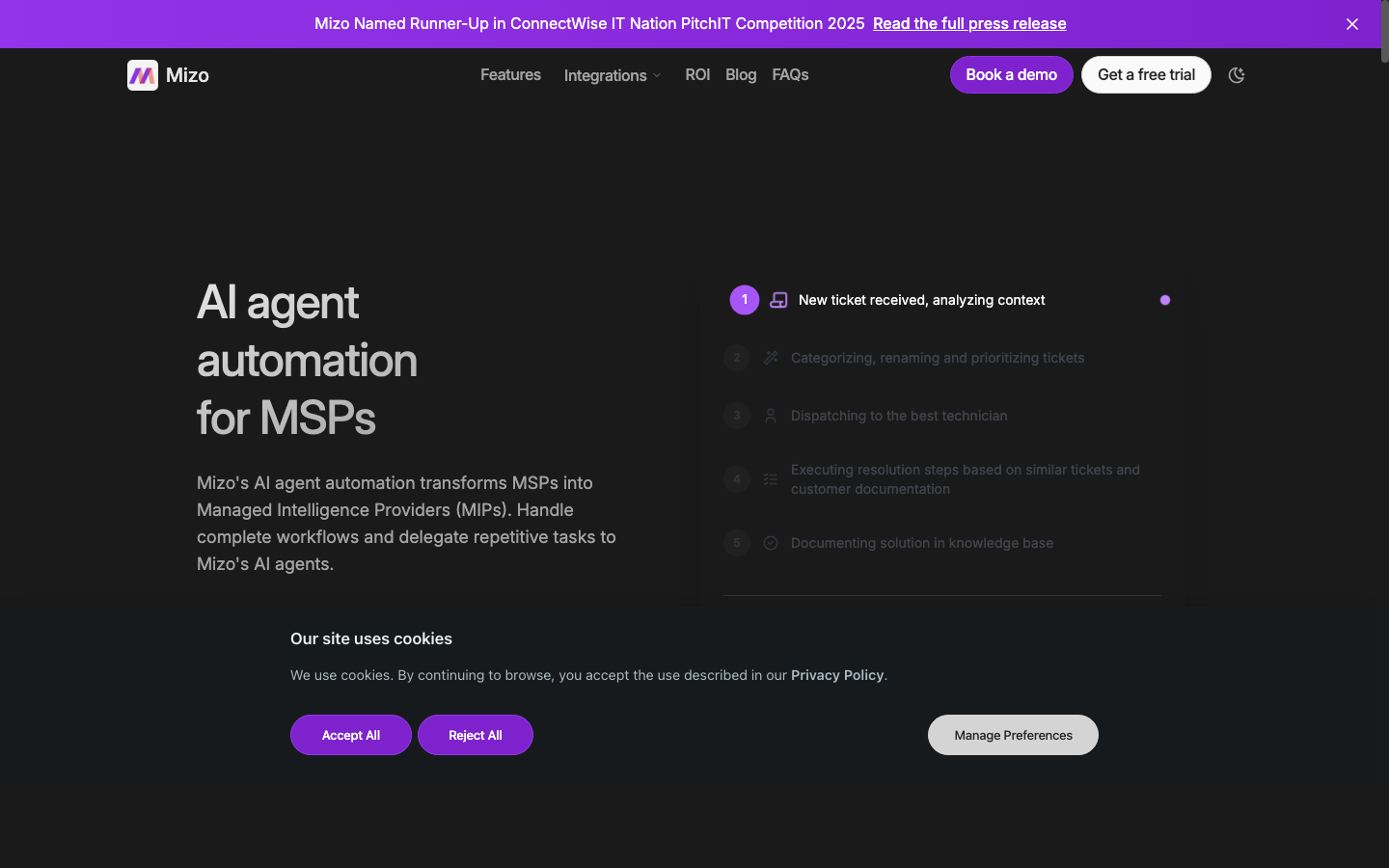Dismiss the PitchIT announcement banner

click(x=1352, y=24)
